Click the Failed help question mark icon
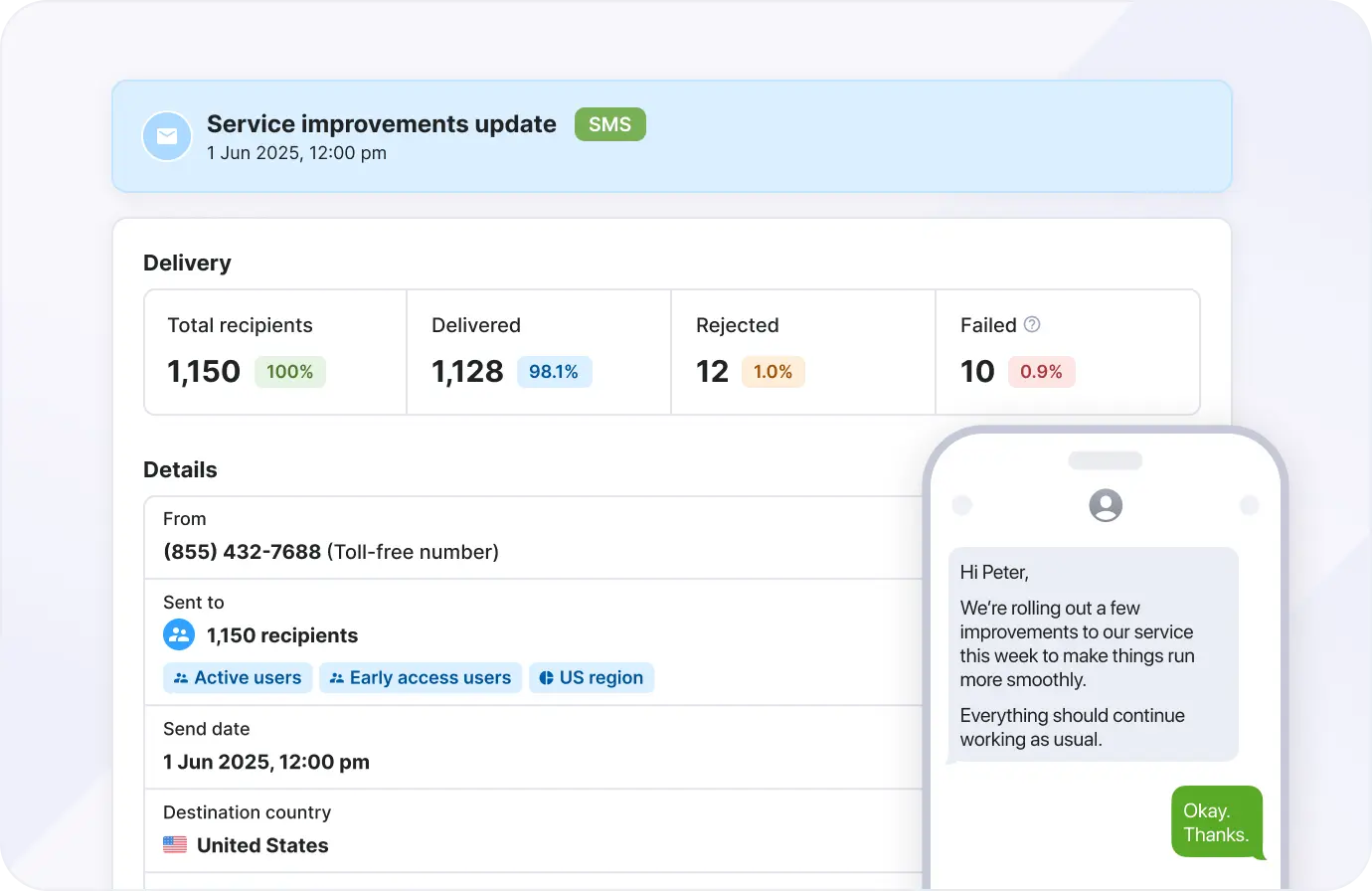 pyautogui.click(x=1032, y=324)
